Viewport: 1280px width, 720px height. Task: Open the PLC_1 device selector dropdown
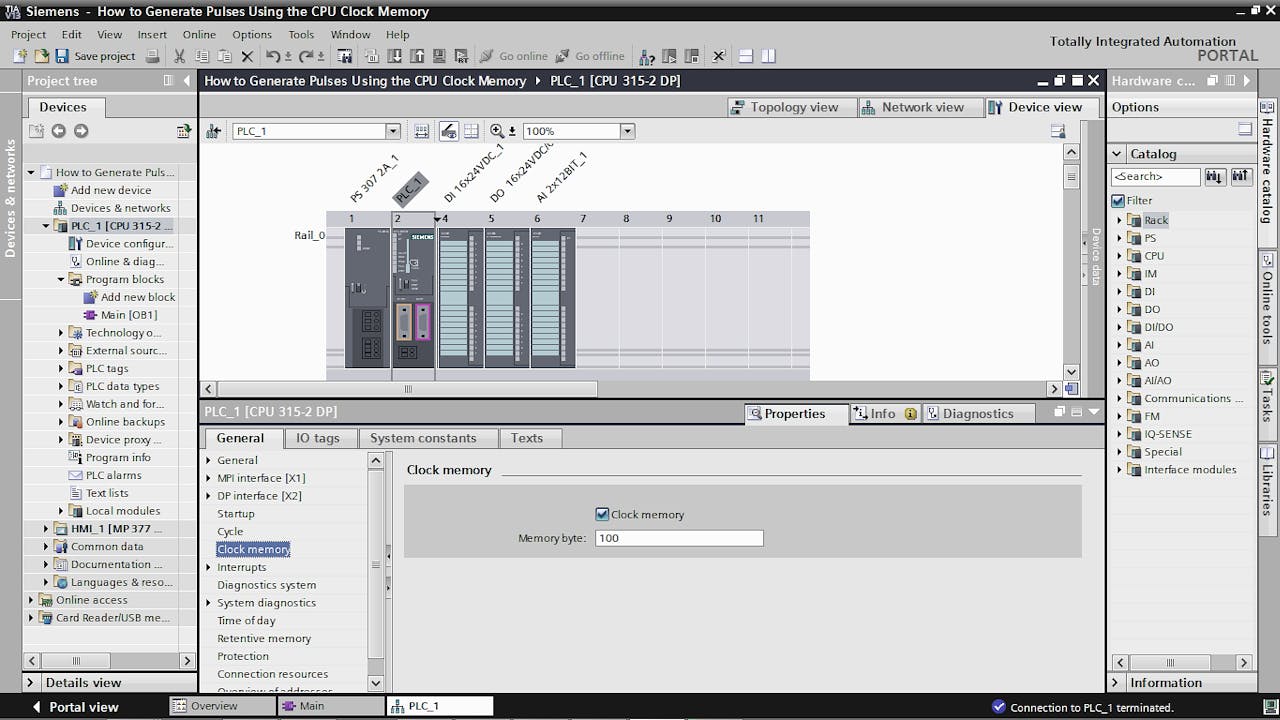pyautogui.click(x=392, y=131)
